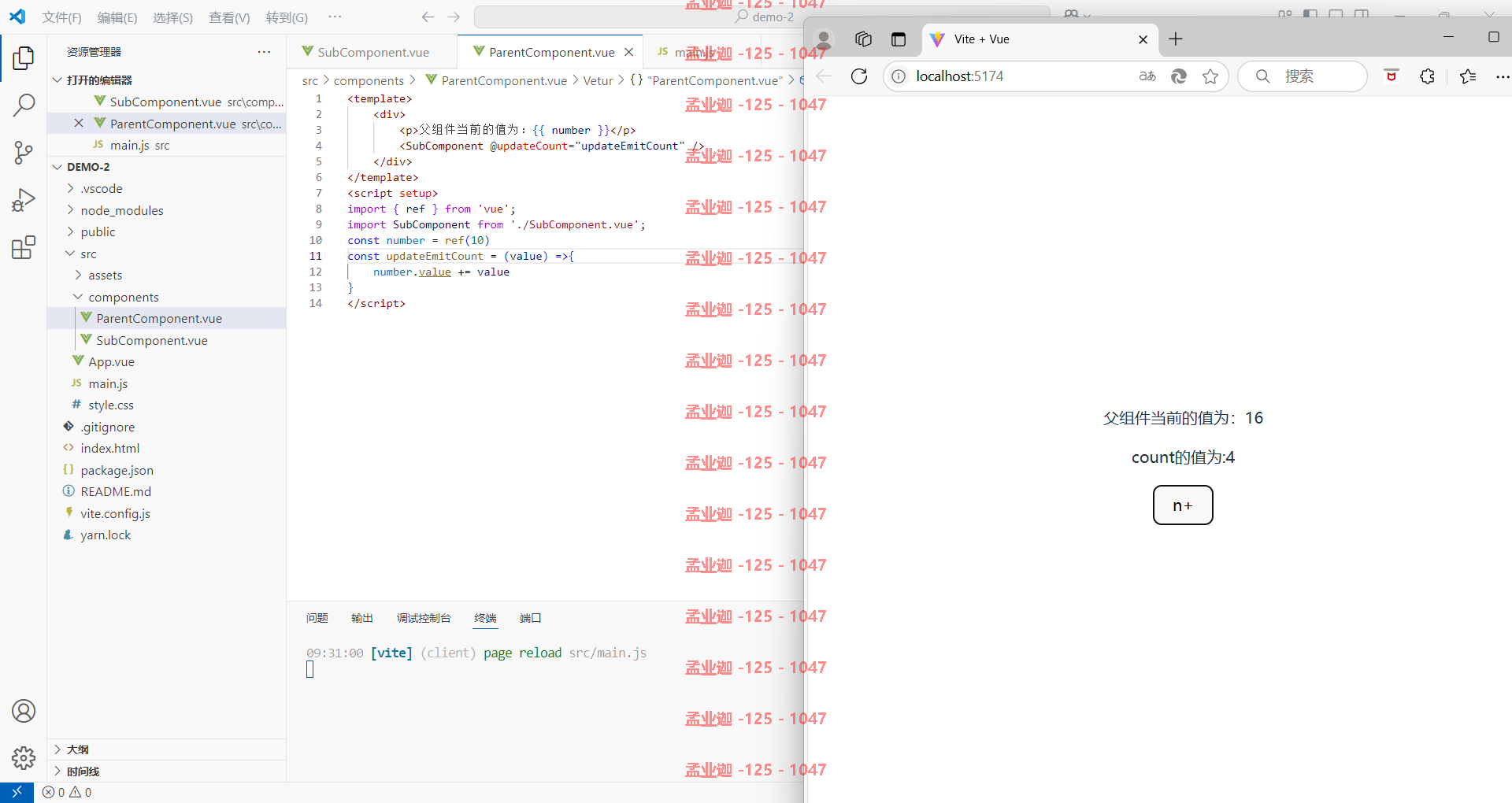
Task: Add page to browser favorites star
Action: [1210, 76]
